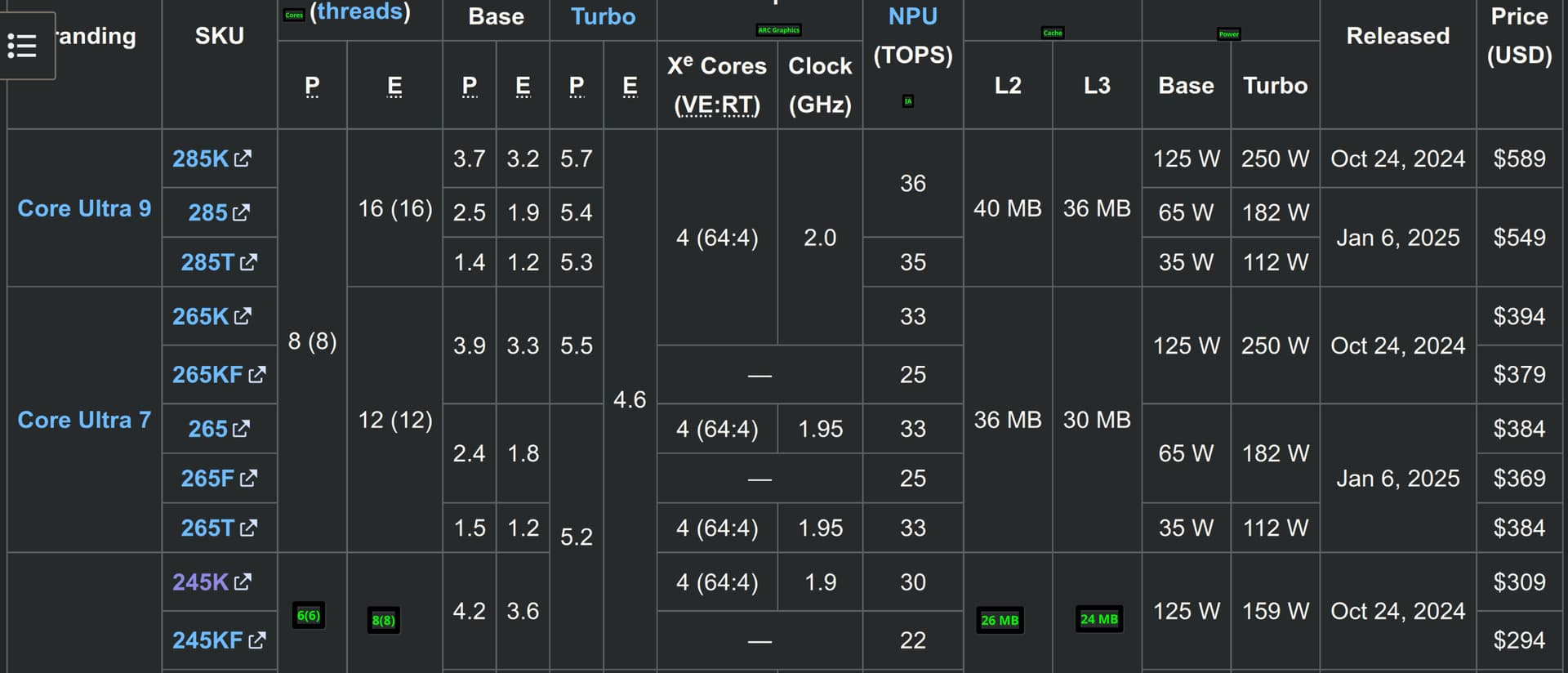Viewport: 1568px width, 673px height.
Task: Click the green ARC Graphics label
Action: 778,30
